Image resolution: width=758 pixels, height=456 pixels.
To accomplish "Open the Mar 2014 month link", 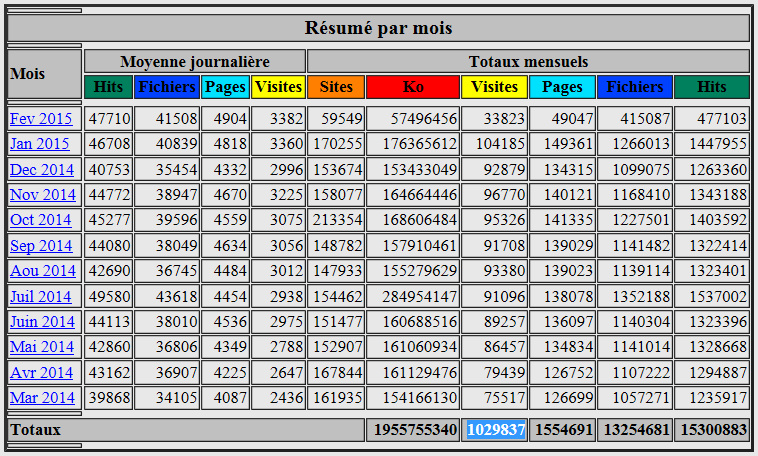I will (x=42, y=398).
